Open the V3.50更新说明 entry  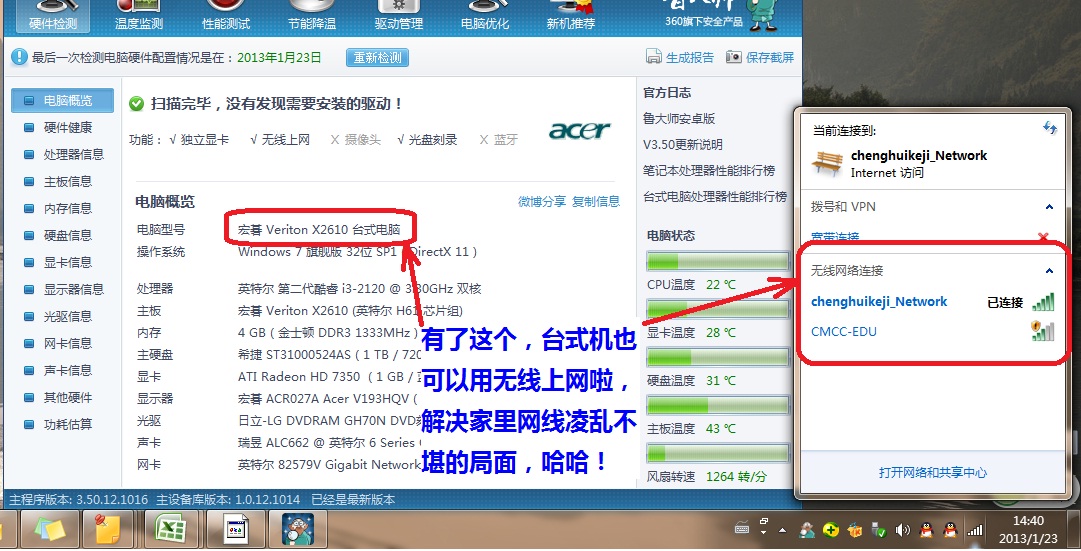tap(683, 145)
